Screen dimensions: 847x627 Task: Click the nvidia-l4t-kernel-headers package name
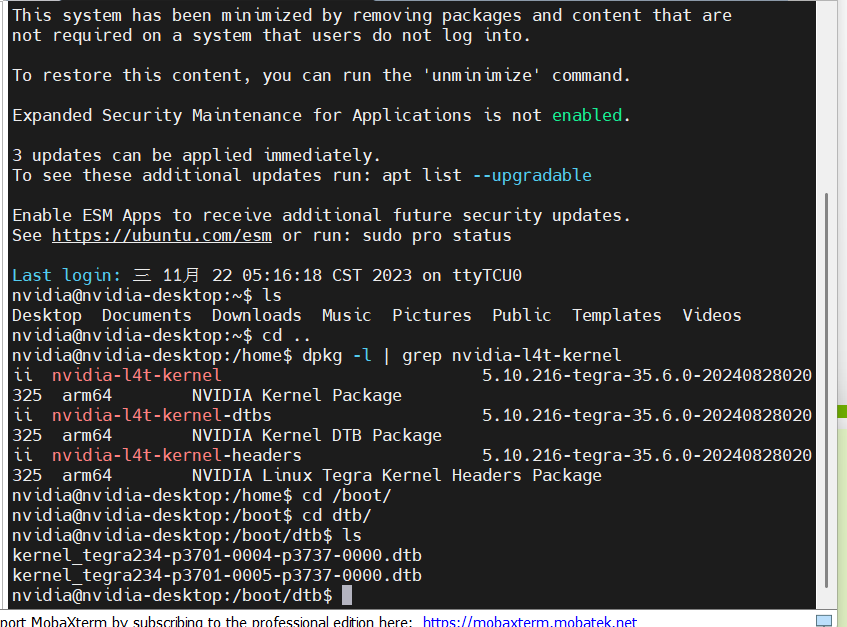coord(176,456)
